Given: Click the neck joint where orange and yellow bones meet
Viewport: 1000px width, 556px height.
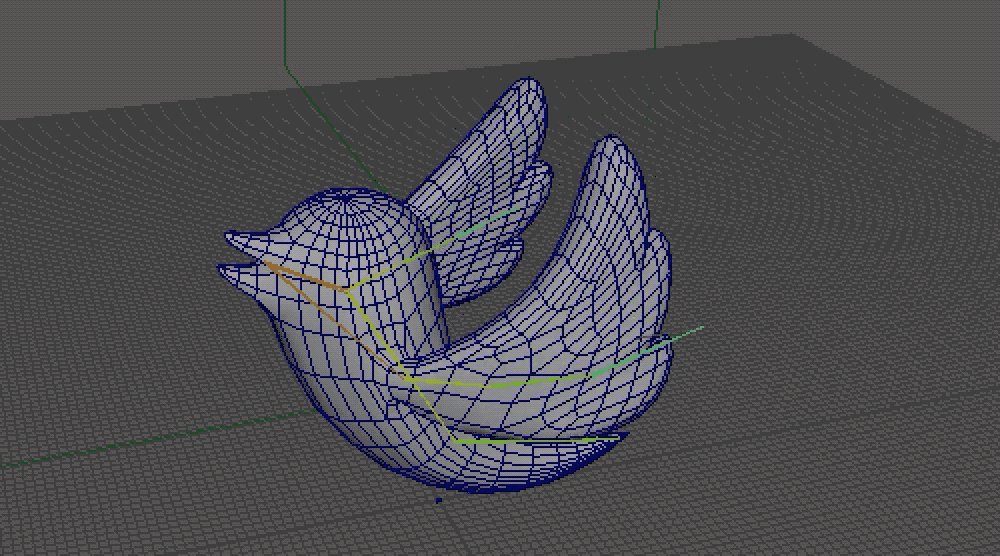Looking at the screenshot, I should click(348, 291).
